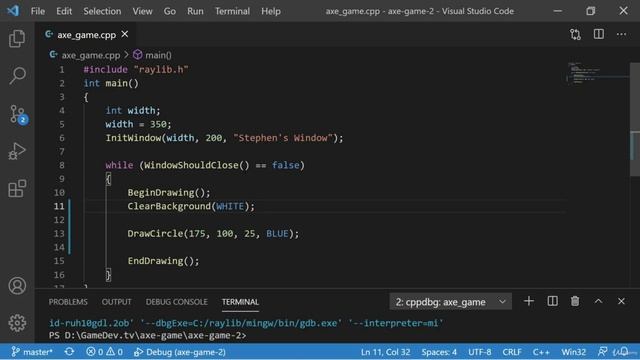Image resolution: width=640 pixels, height=360 pixels.
Task: Open the File menu
Action: (x=38, y=11)
